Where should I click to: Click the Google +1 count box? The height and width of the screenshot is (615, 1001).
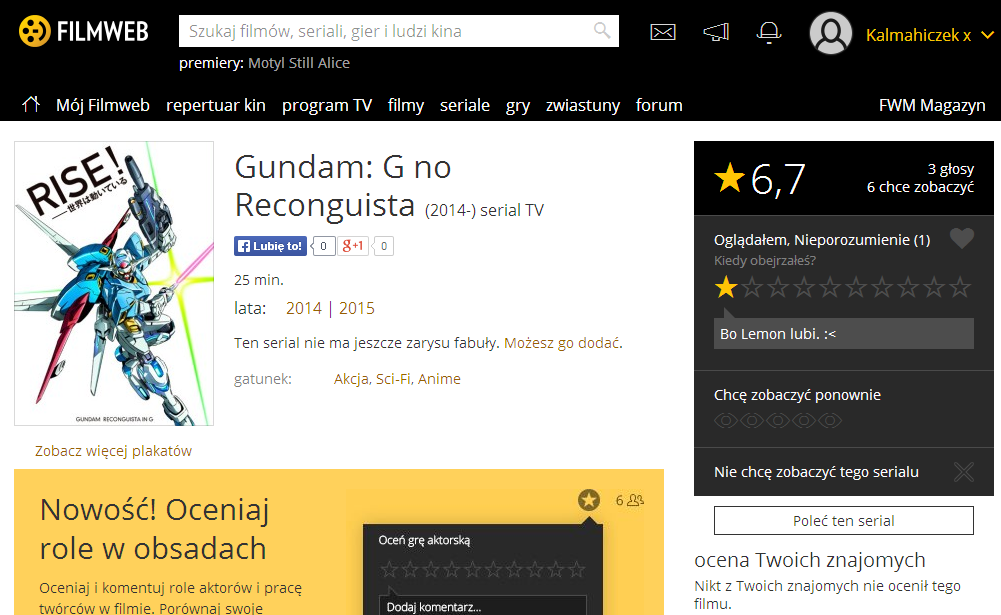pyautogui.click(x=383, y=246)
